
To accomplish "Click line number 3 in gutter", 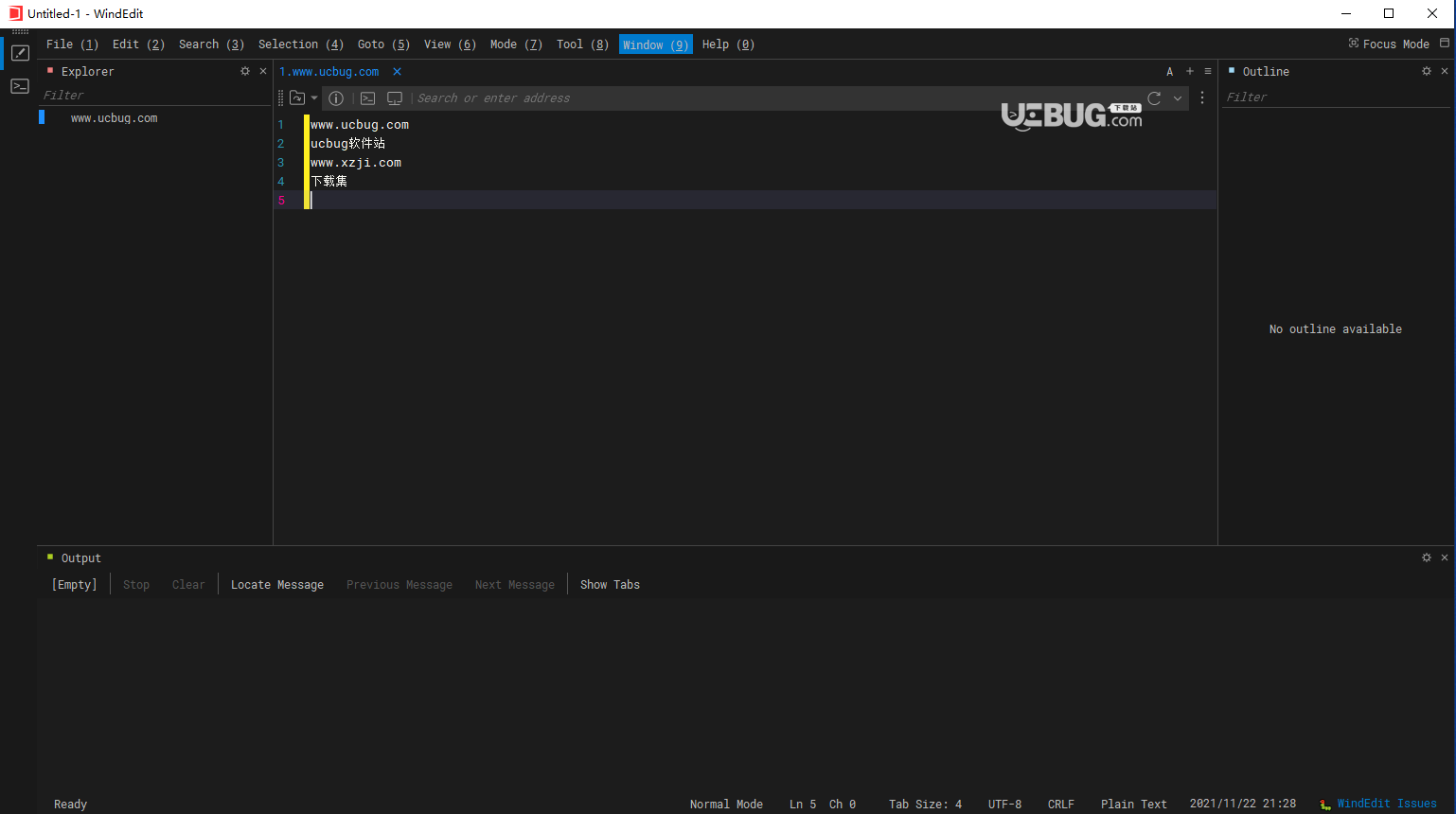I will (x=281, y=163).
